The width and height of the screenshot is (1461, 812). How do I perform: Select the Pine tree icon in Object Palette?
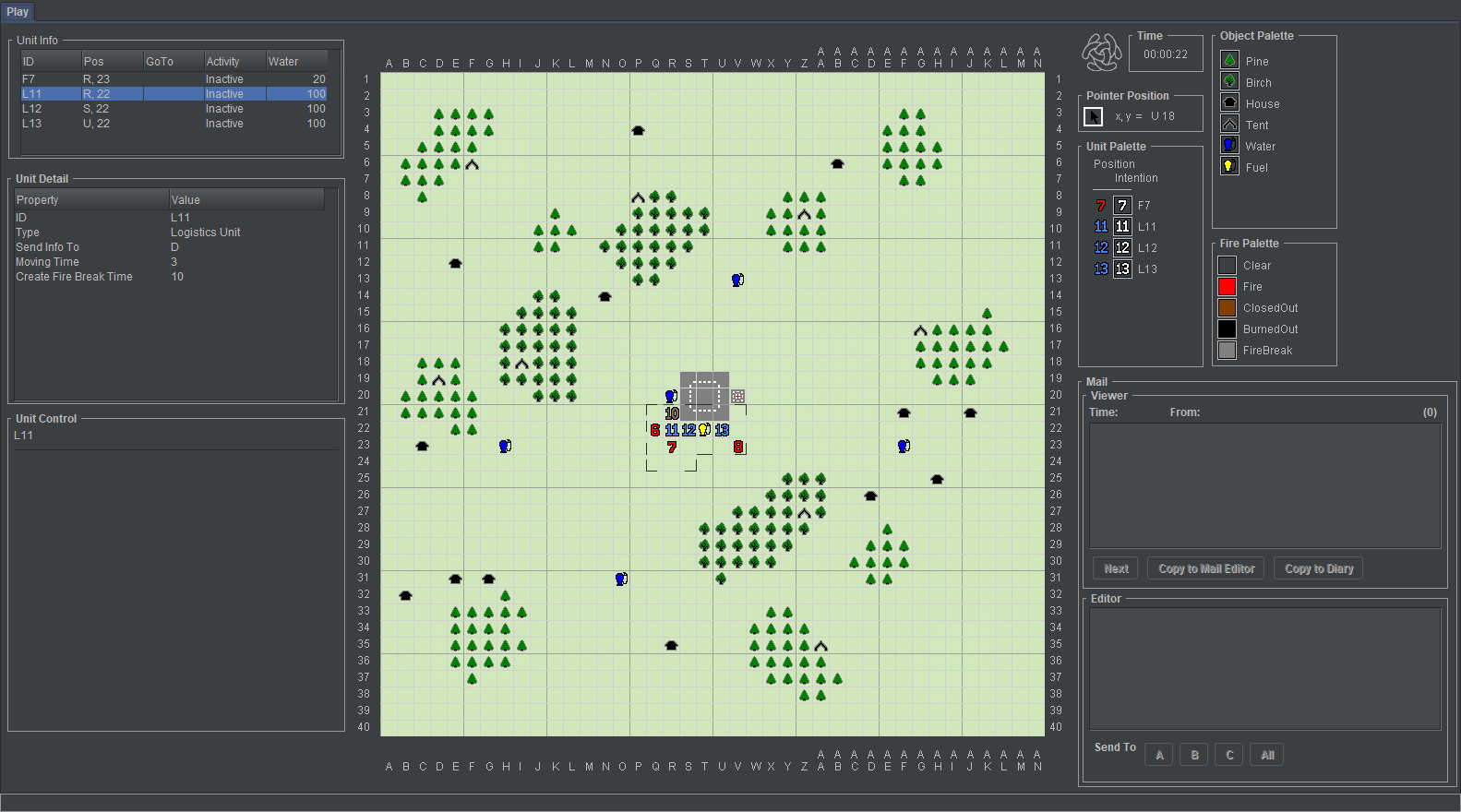coord(1229,61)
